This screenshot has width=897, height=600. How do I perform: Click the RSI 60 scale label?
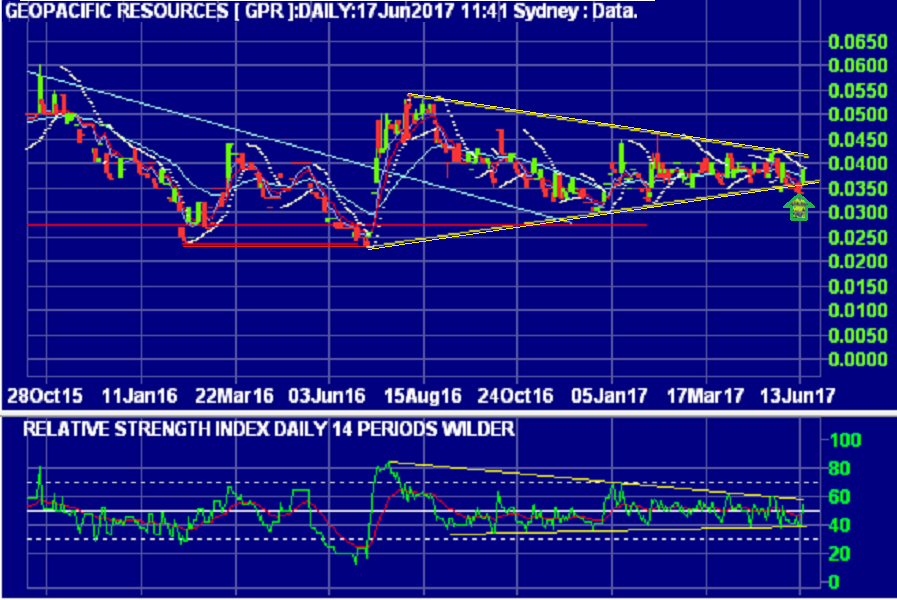pyautogui.click(x=840, y=496)
